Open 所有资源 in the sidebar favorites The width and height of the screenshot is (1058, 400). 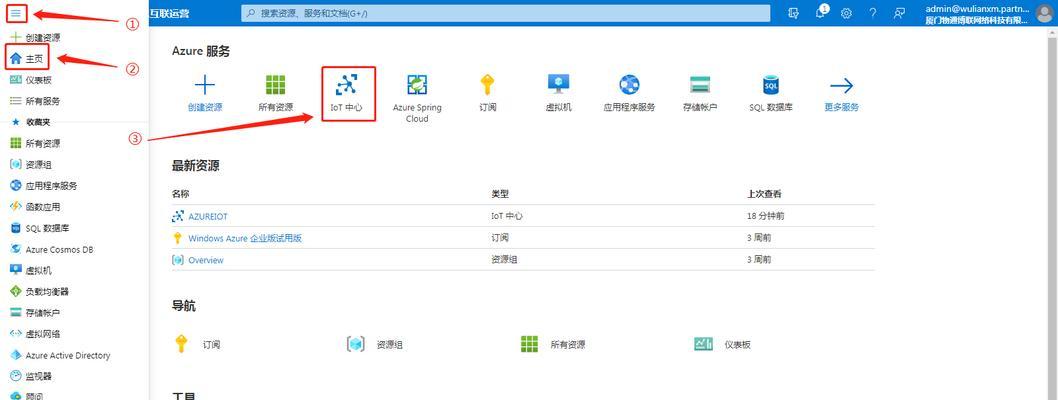[x=35, y=143]
